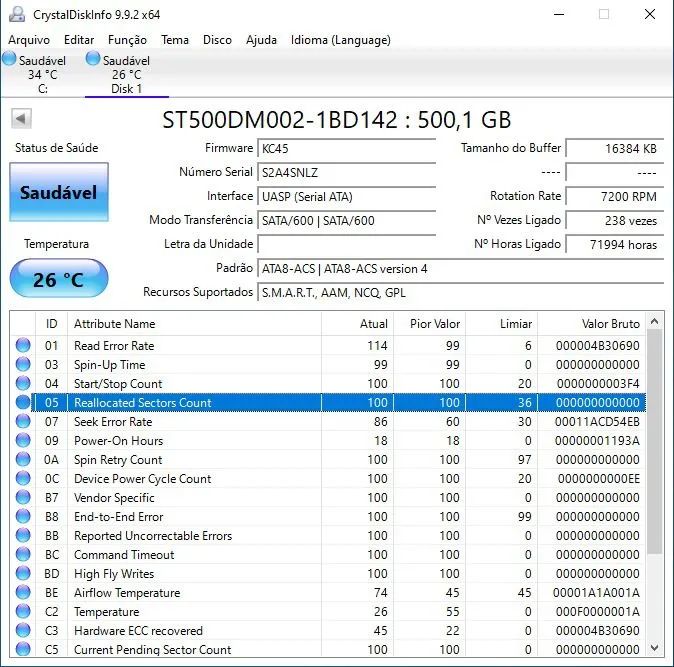
Task: Click the Firmware field showing KC45
Action: (346, 149)
